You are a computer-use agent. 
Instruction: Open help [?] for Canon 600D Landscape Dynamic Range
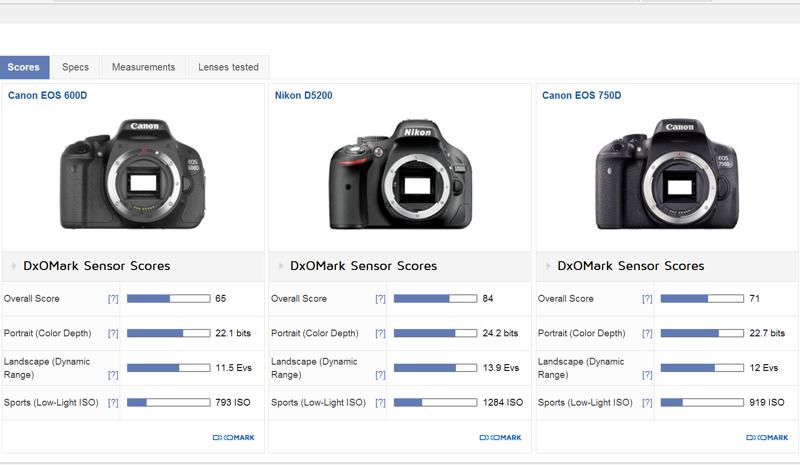113,375
